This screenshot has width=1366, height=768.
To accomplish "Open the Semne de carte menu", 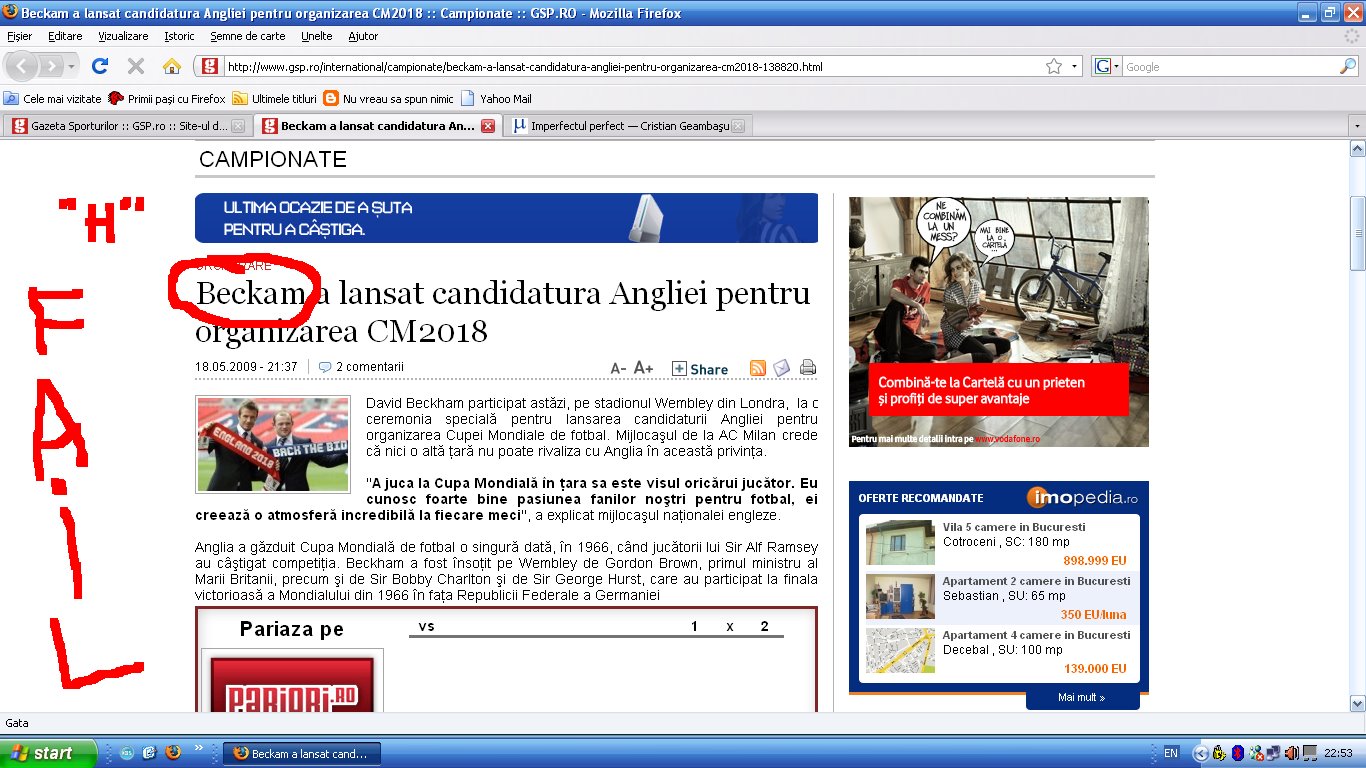I will coord(248,36).
